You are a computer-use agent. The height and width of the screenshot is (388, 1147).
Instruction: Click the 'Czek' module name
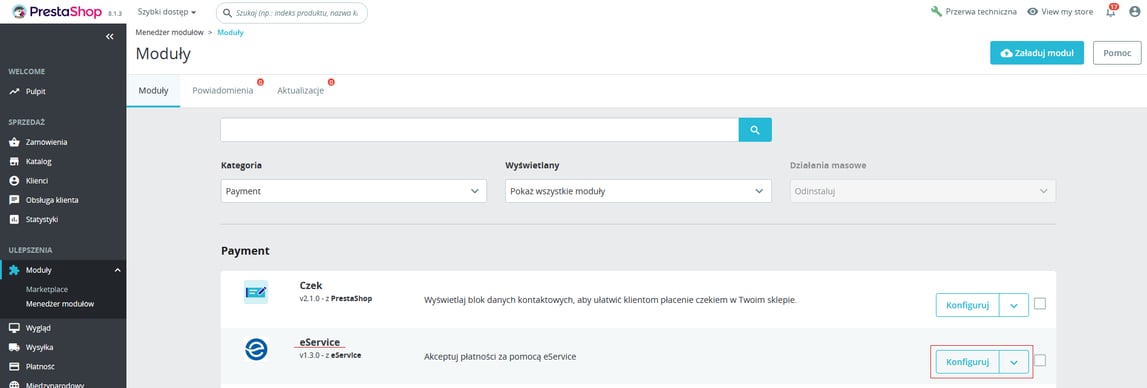[x=311, y=285]
